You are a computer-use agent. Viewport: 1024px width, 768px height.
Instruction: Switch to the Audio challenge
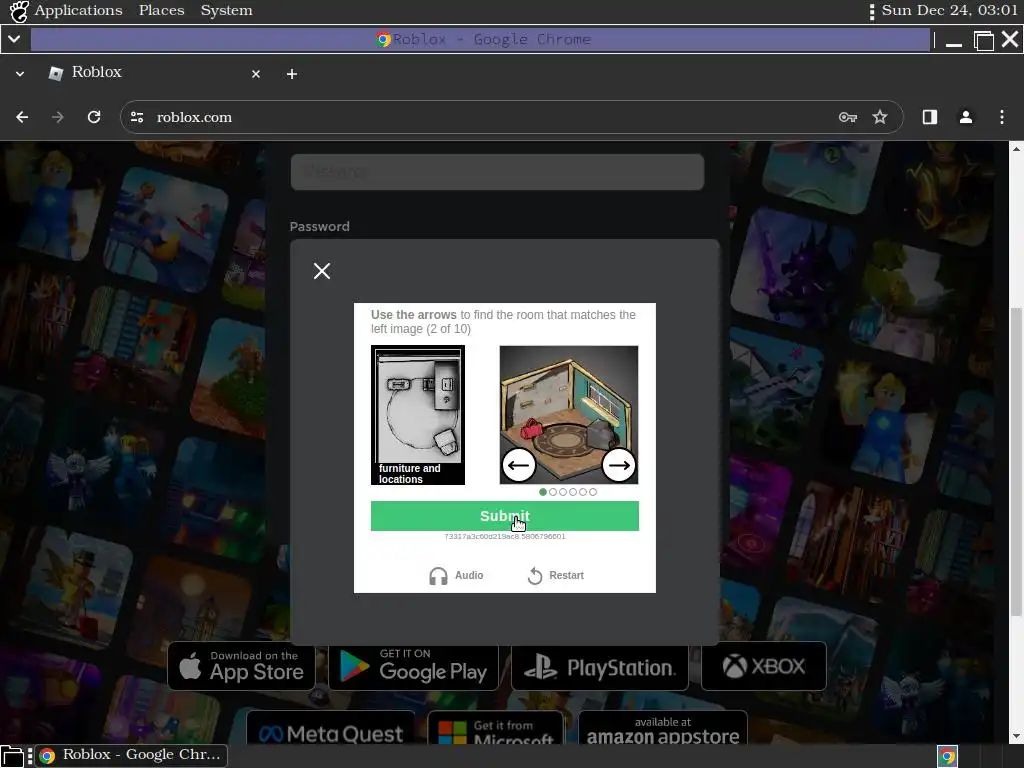click(x=456, y=575)
